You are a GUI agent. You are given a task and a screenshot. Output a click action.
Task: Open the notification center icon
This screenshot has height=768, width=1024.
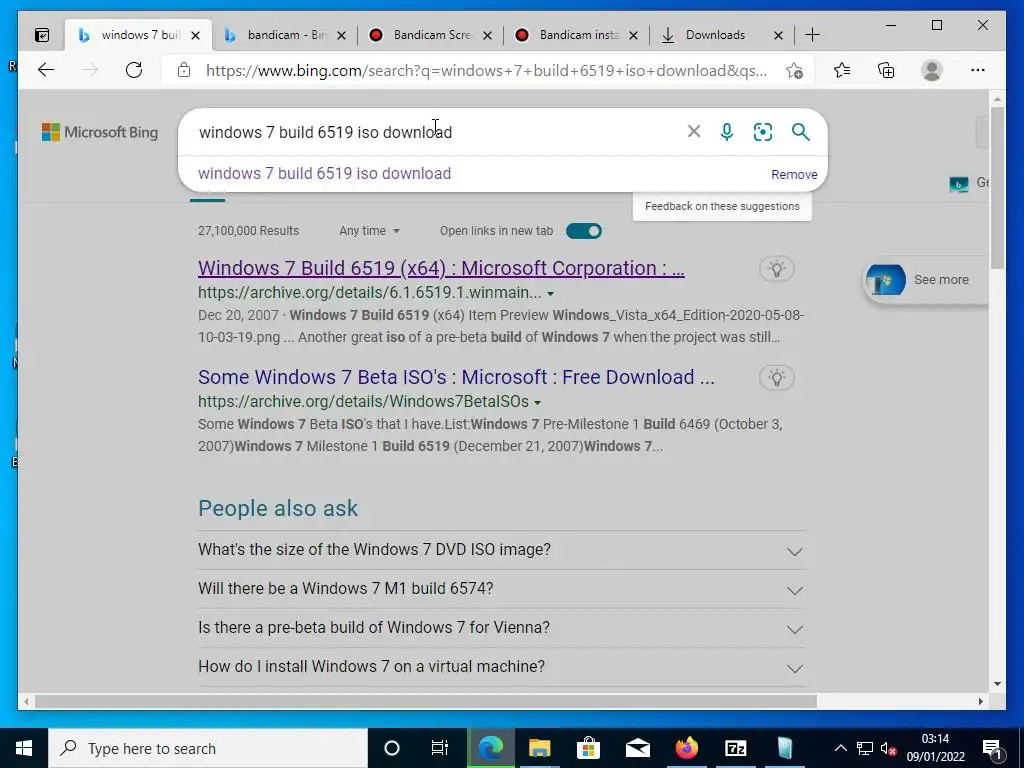[x=992, y=749]
